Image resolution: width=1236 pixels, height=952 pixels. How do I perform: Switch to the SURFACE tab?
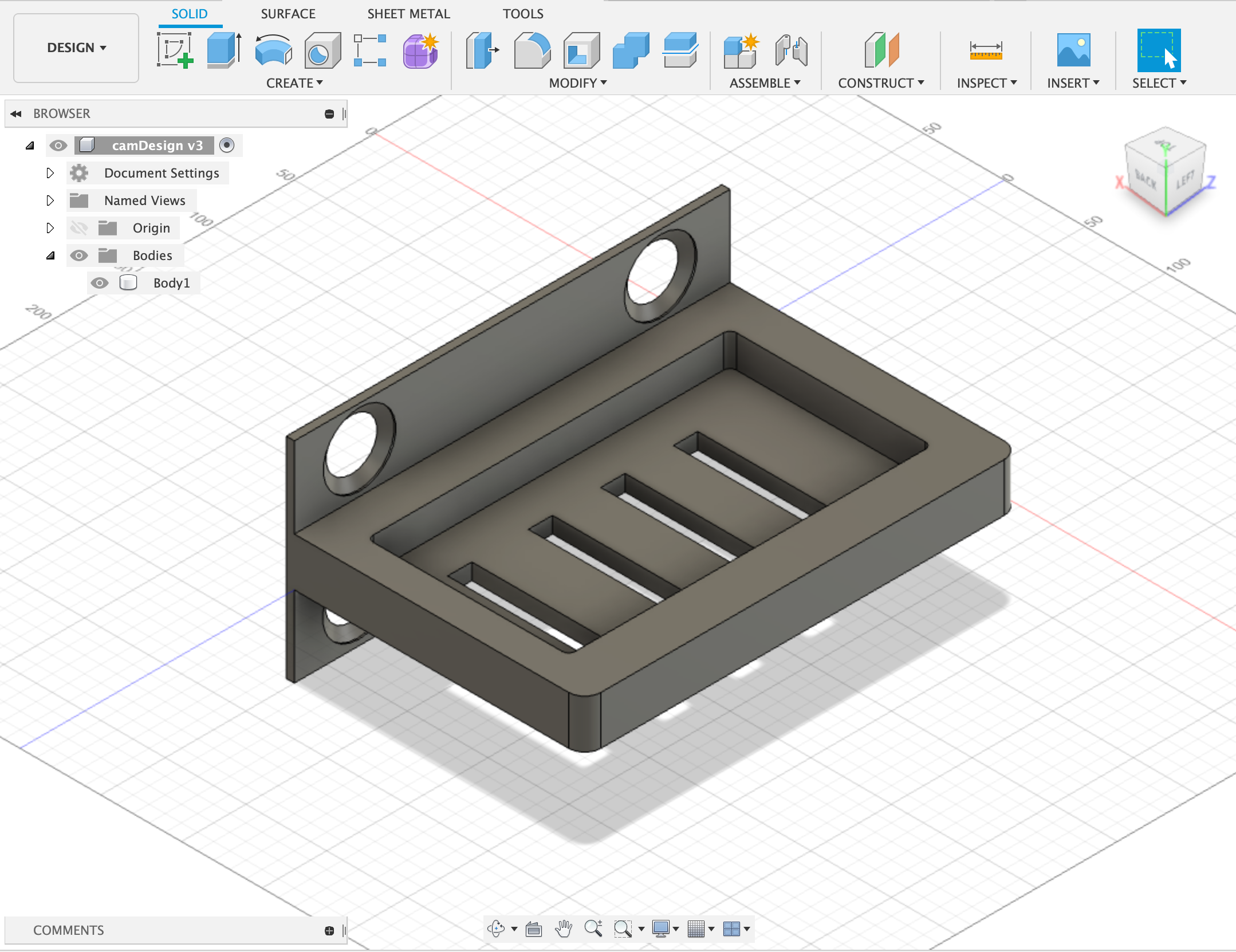click(288, 14)
